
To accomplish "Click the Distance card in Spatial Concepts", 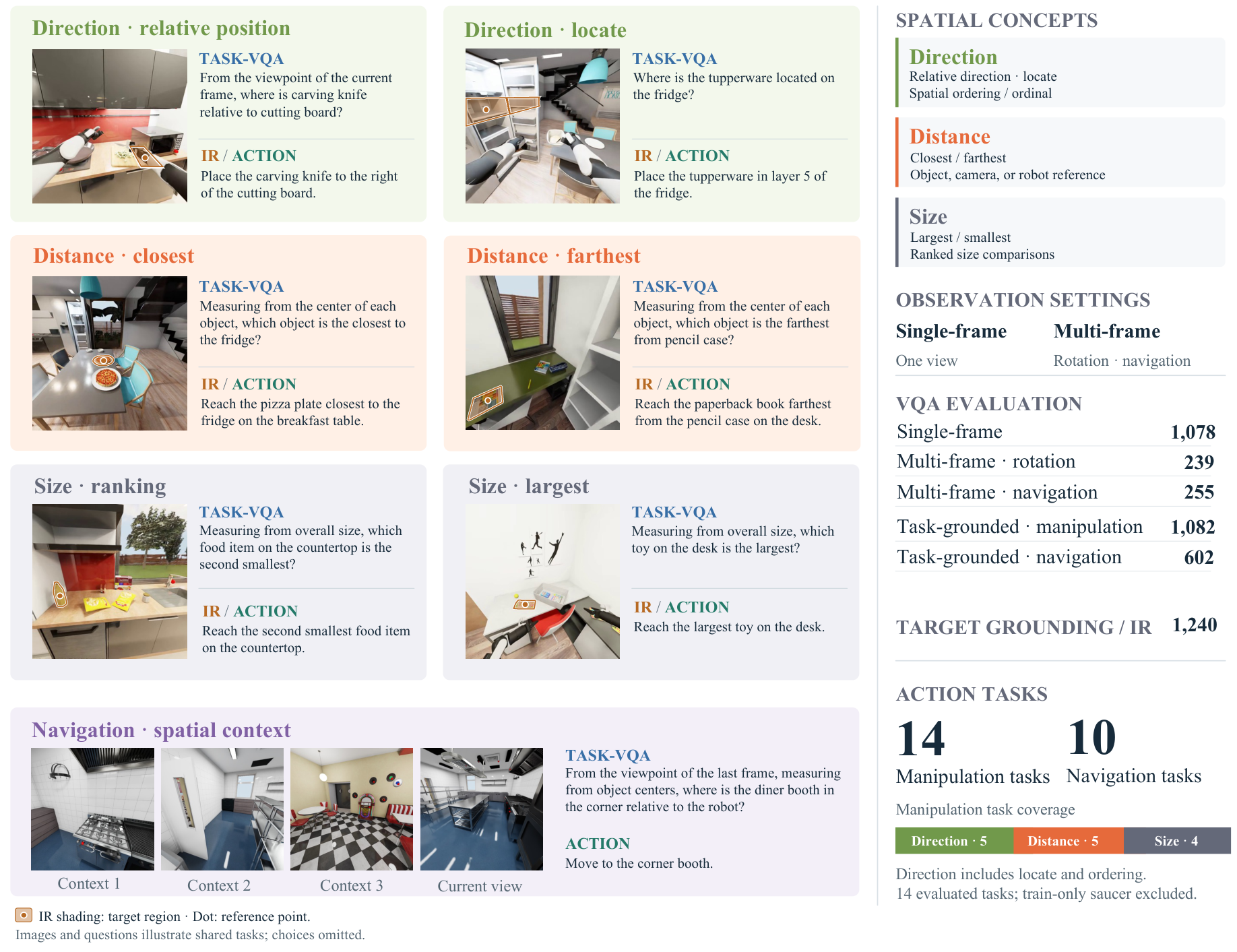I will 1060,152.
